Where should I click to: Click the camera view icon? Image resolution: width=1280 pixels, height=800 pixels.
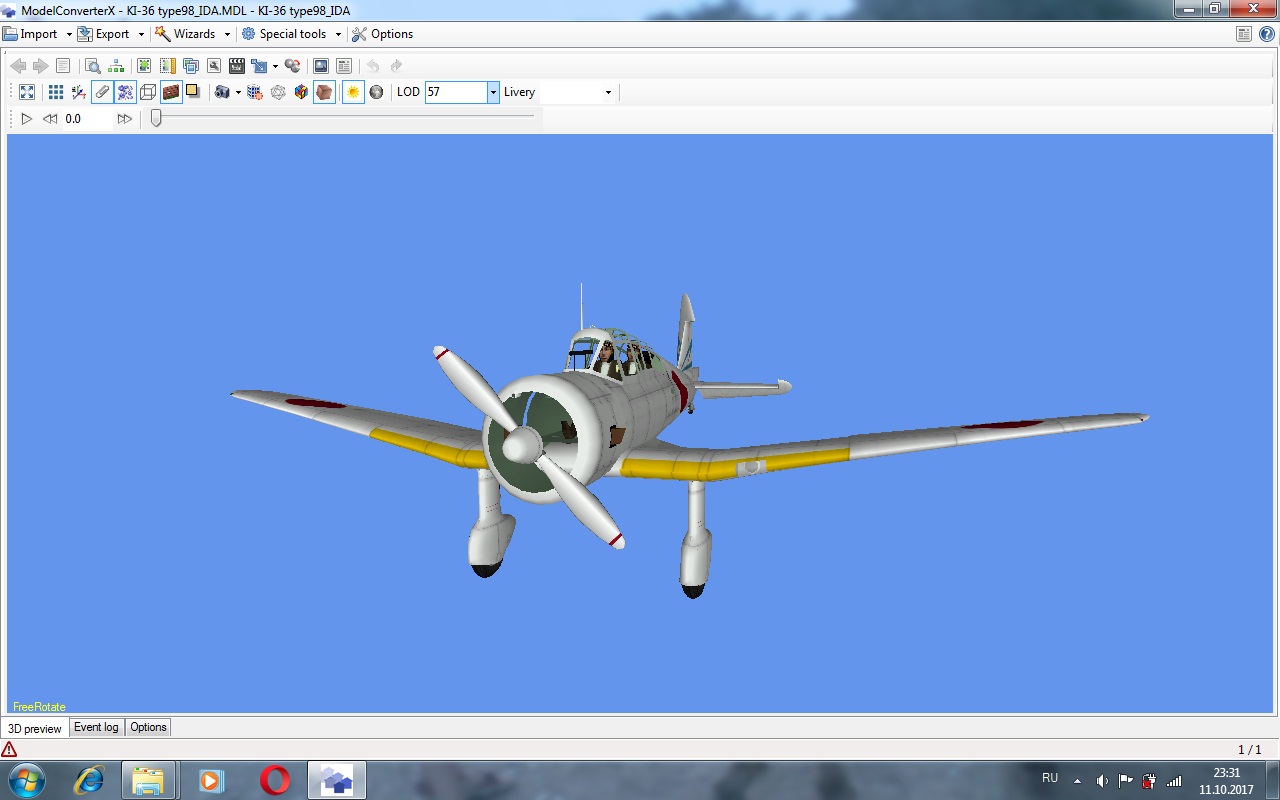click(222, 92)
